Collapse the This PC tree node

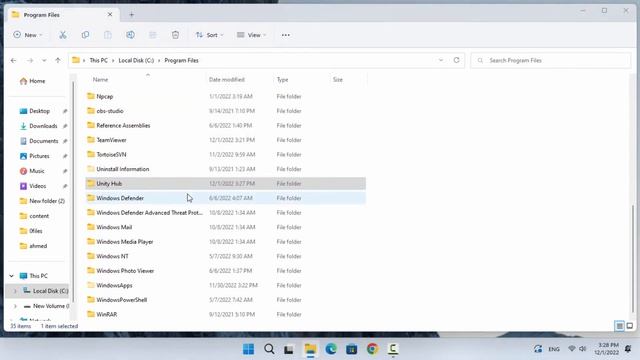[x=11, y=276]
